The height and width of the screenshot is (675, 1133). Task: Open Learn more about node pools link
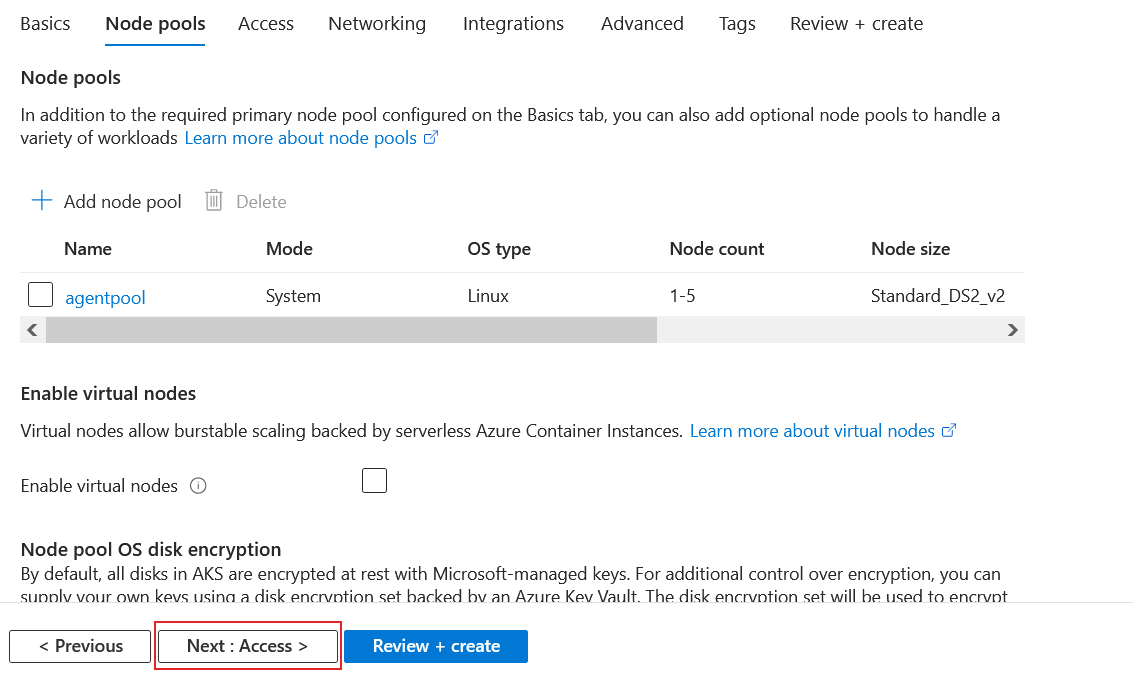coord(301,138)
